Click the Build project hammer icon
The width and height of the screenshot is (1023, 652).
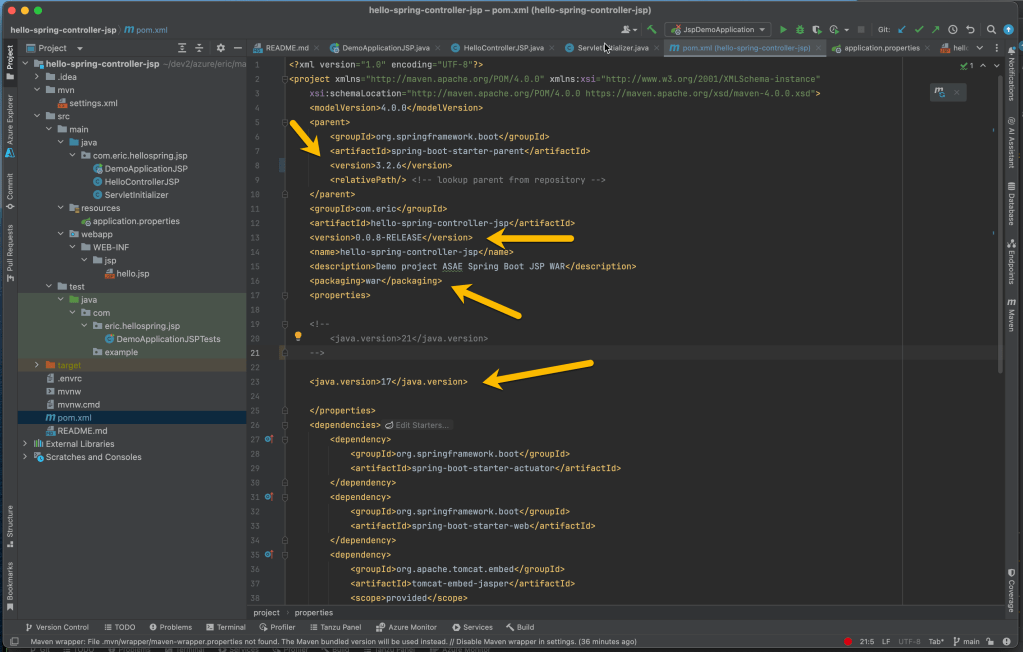652,30
